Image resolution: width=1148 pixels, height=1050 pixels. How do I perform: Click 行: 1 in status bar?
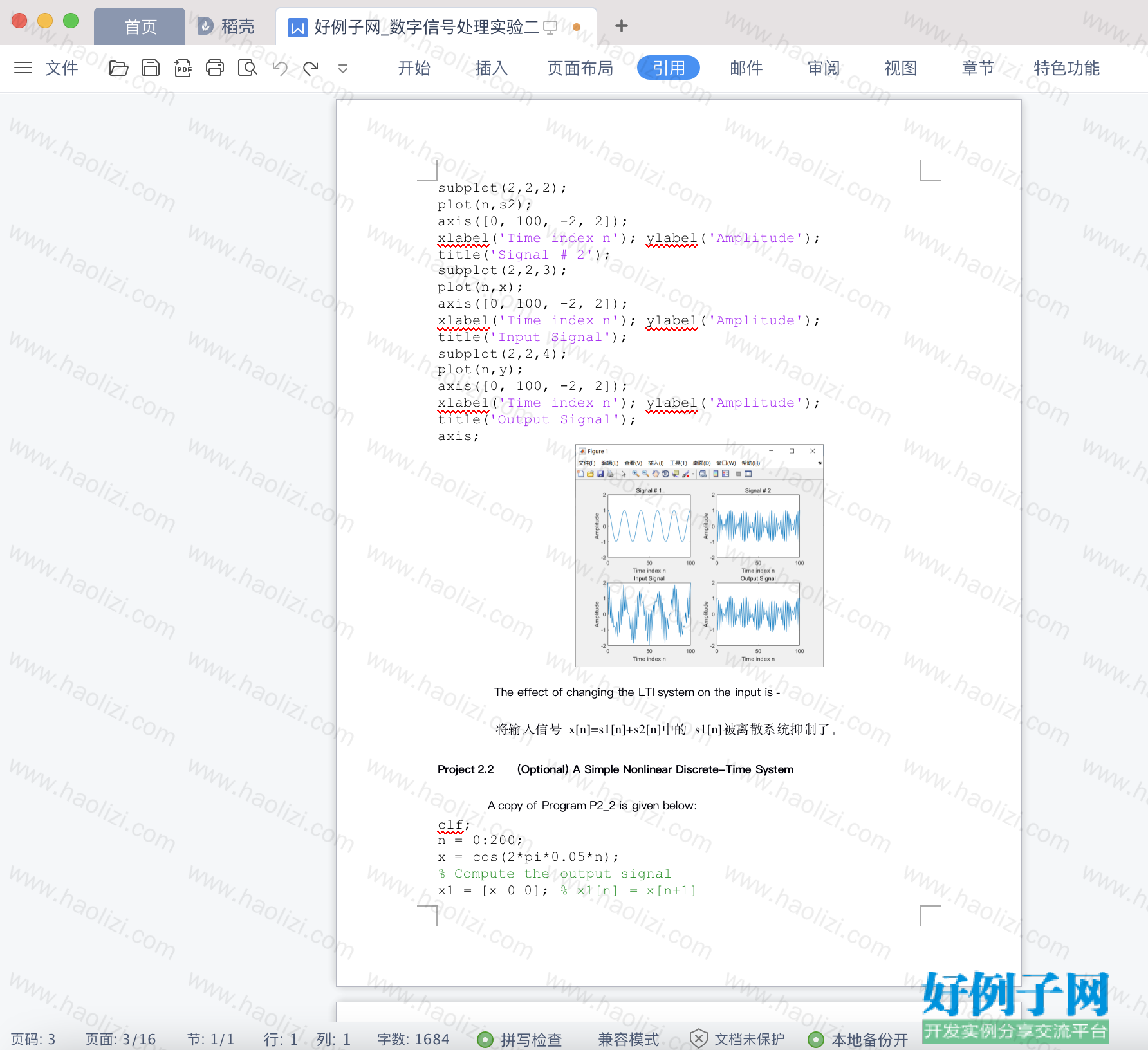click(x=281, y=1039)
